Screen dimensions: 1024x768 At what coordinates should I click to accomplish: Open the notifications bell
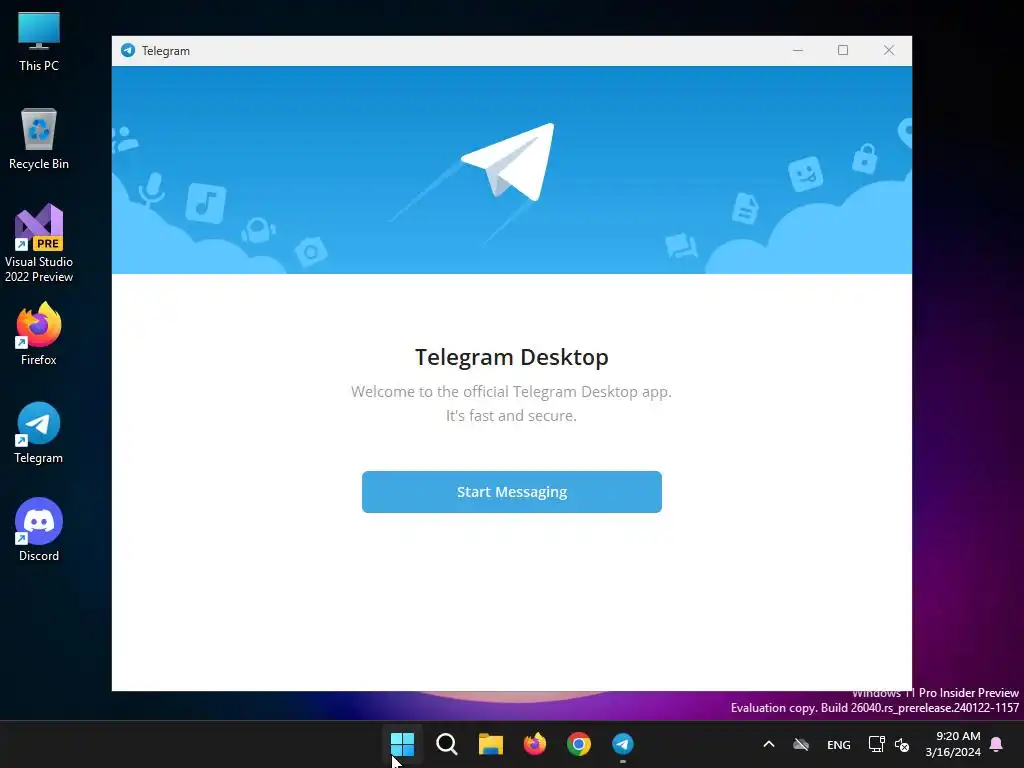click(x=997, y=744)
